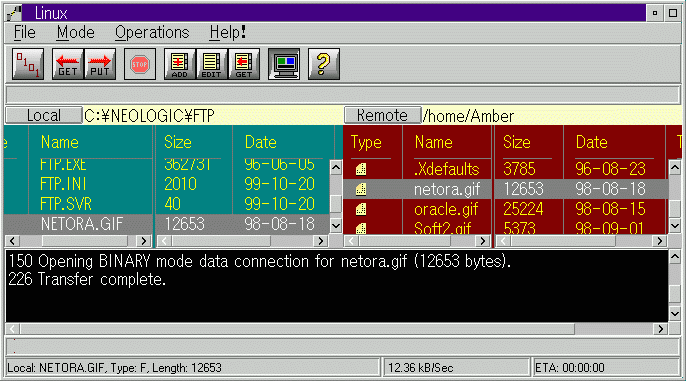
Task: Click remote list down scroll arrow
Action: [674, 226]
